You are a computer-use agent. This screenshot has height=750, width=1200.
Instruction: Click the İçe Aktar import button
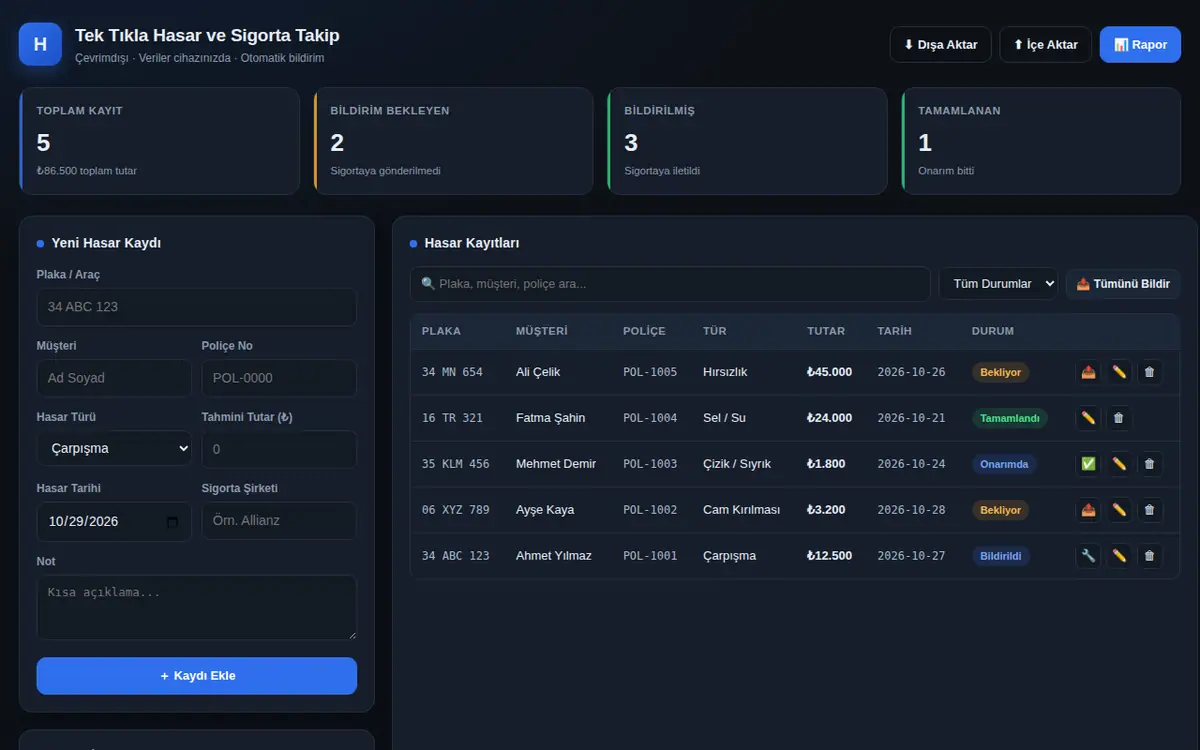coord(1046,45)
